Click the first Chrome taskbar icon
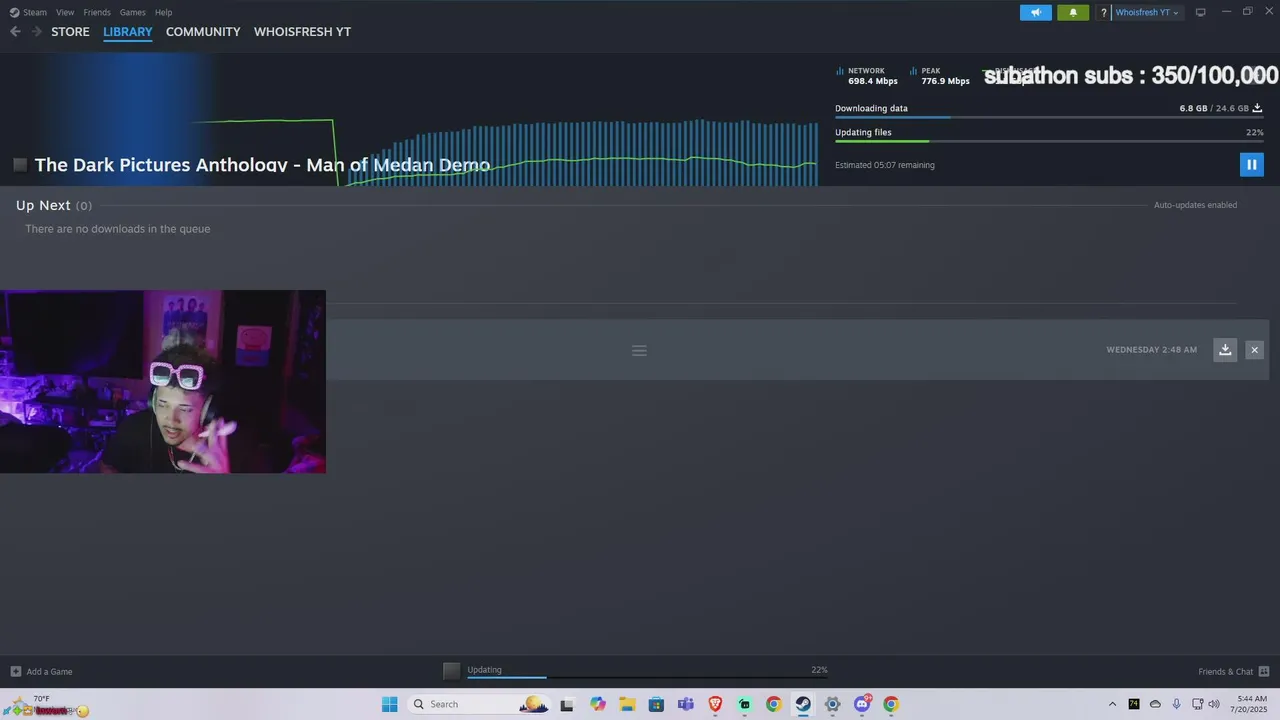The height and width of the screenshot is (720, 1280). coord(773,704)
